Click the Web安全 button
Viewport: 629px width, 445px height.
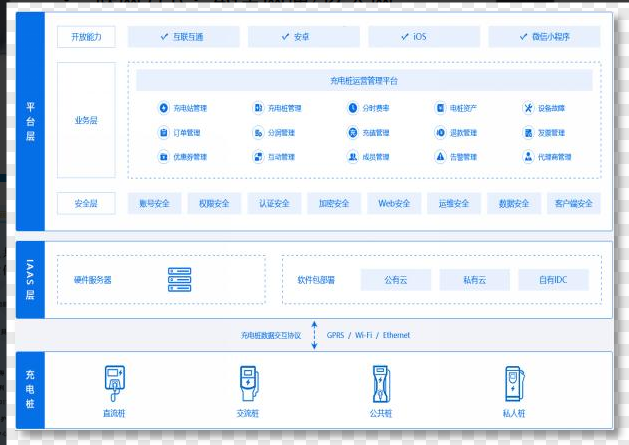click(x=394, y=203)
